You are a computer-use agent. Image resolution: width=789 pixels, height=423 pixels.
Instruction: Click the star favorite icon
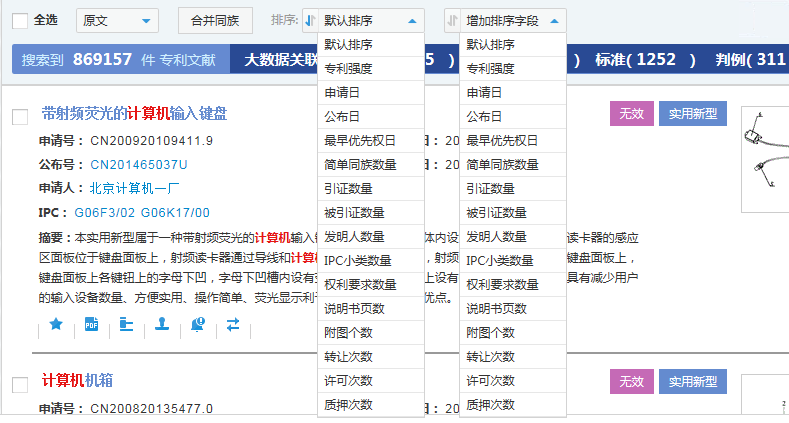point(56,324)
